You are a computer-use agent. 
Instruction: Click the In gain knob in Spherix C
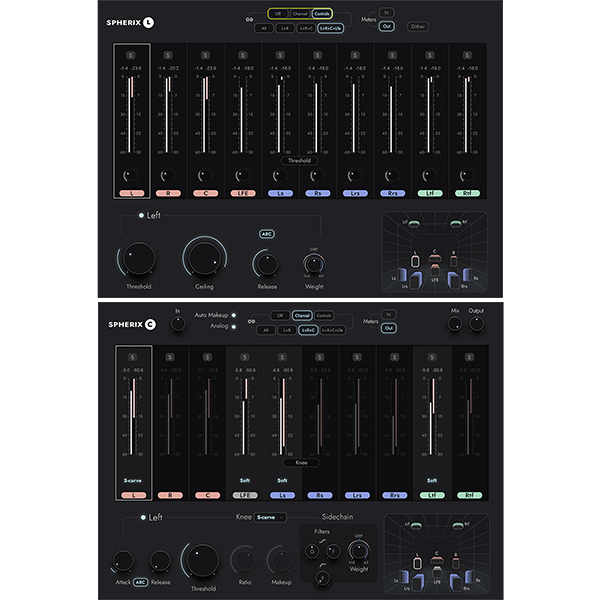pos(178,324)
